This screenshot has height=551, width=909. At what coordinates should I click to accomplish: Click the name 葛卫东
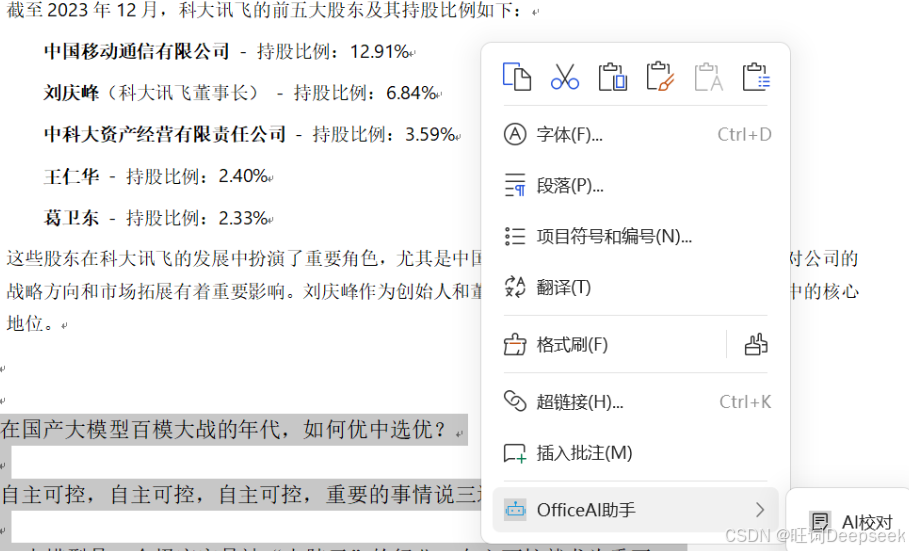click(71, 218)
